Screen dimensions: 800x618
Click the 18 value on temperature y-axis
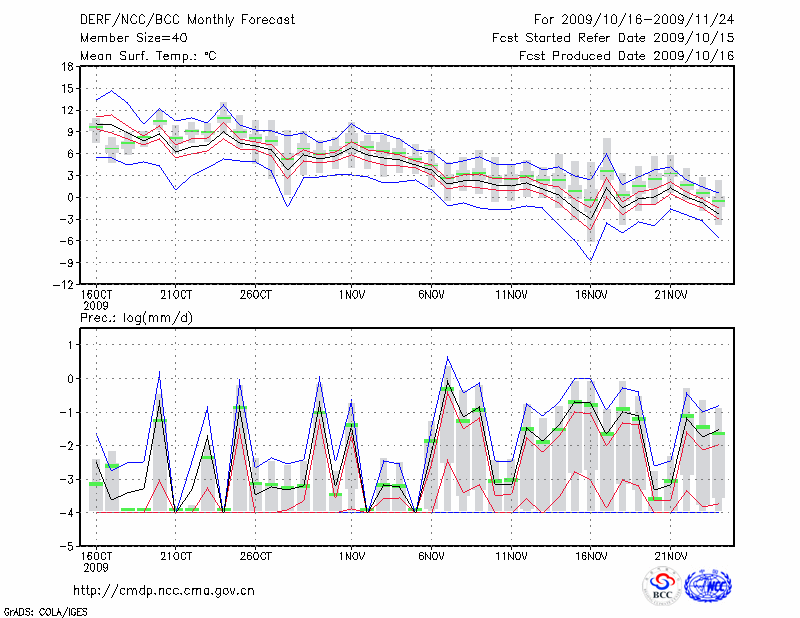[67, 67]
